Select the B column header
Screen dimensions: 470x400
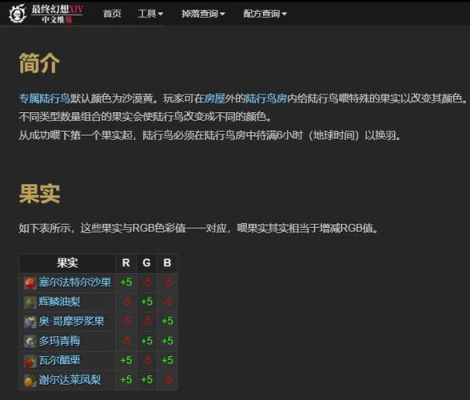point(167,263)
